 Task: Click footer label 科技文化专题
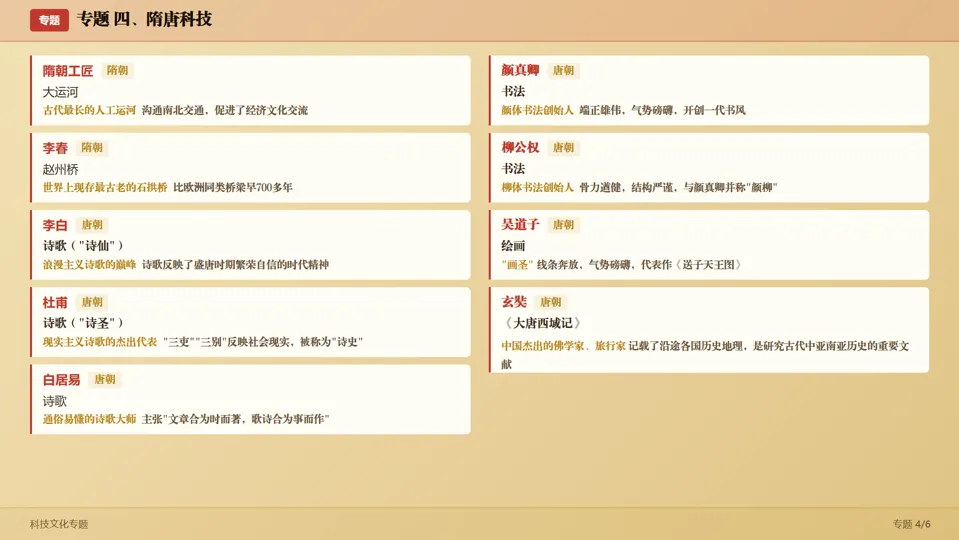click(59, 524)
